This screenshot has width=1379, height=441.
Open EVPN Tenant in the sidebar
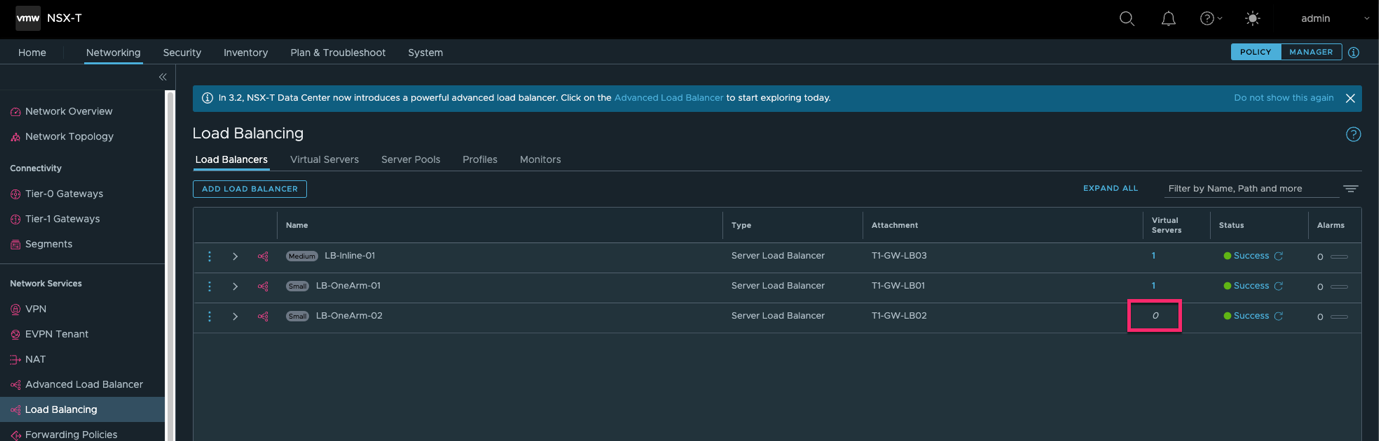coord(57,334)
